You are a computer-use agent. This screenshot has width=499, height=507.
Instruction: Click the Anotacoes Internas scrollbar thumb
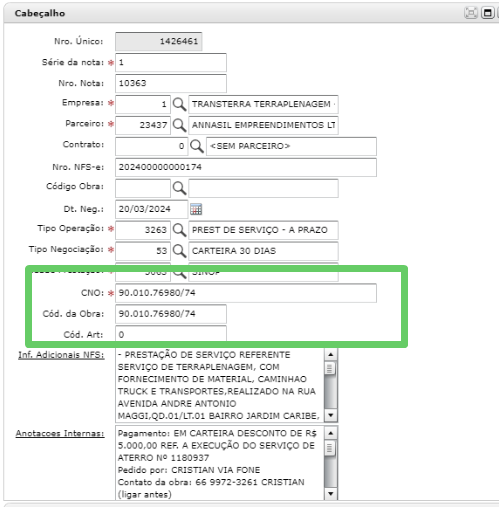[330, 448]
